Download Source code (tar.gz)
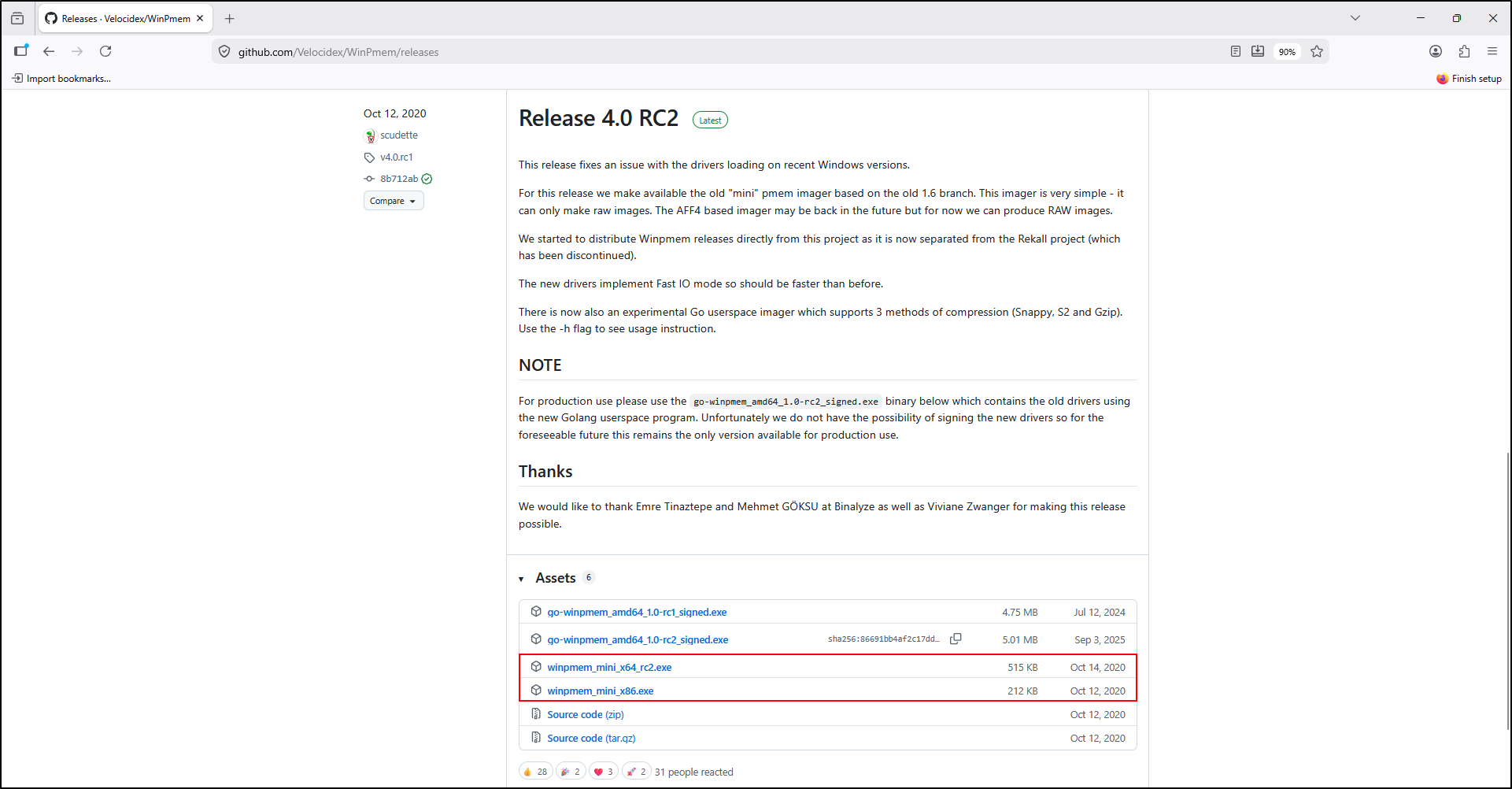The width and height of the screenshot is (1512, 789). (x=591, y=738)
